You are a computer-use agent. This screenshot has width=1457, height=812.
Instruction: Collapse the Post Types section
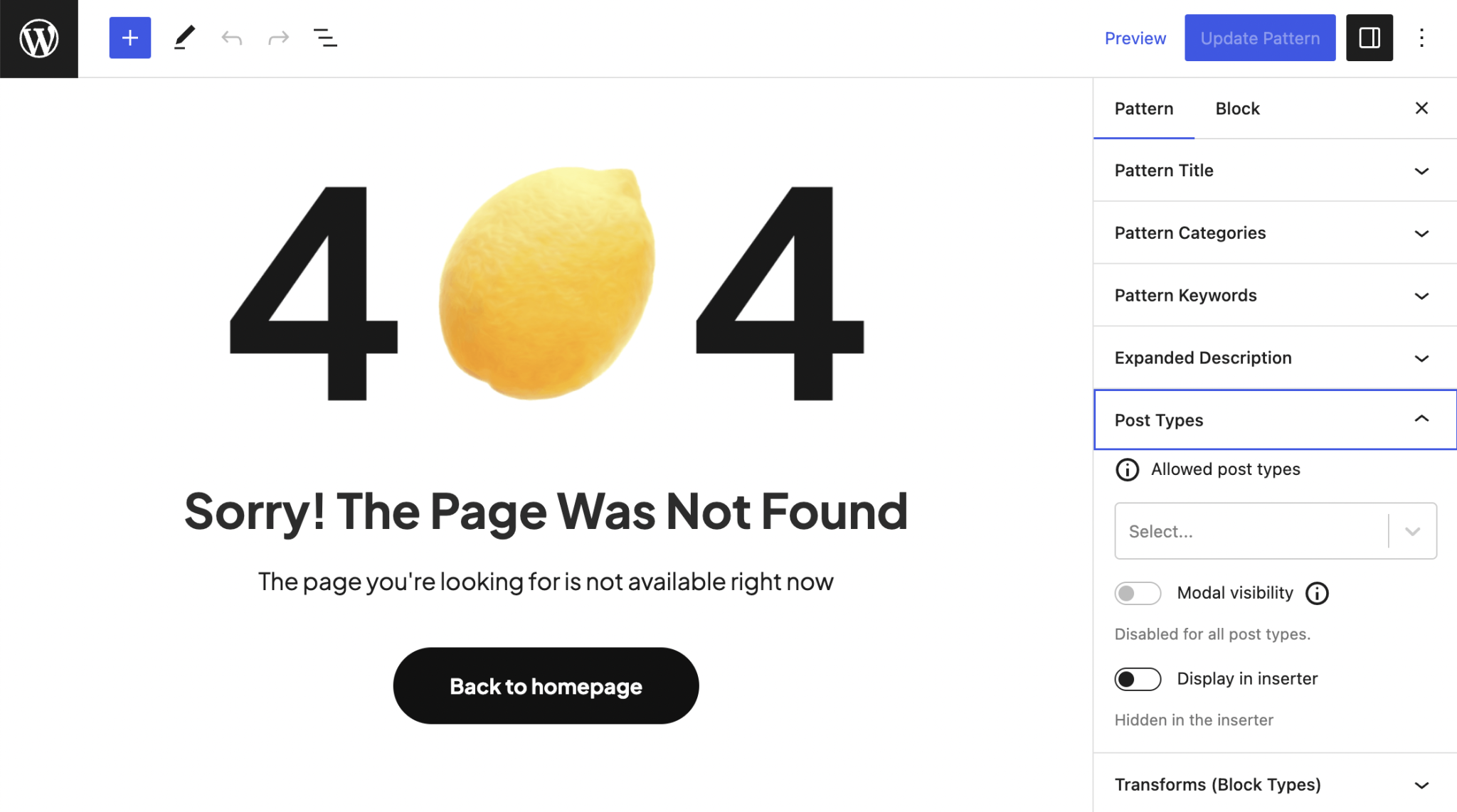1274,420
